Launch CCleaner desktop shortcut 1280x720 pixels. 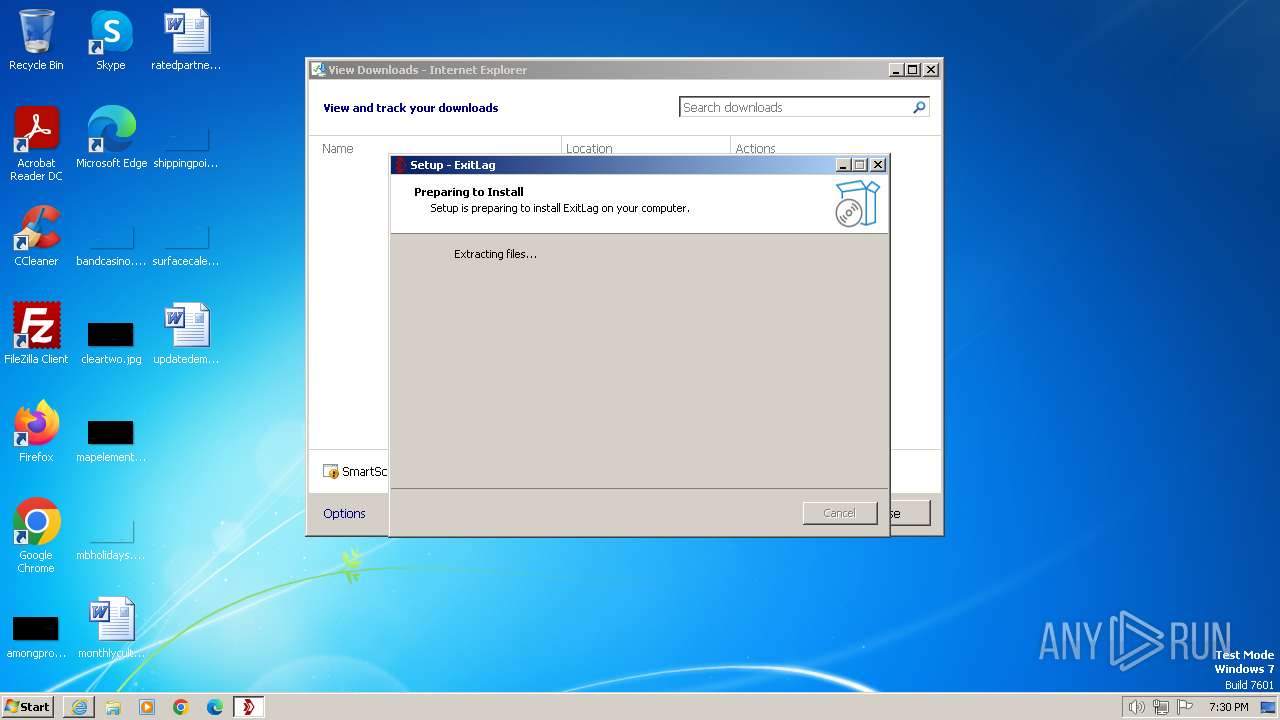[36, 236]
